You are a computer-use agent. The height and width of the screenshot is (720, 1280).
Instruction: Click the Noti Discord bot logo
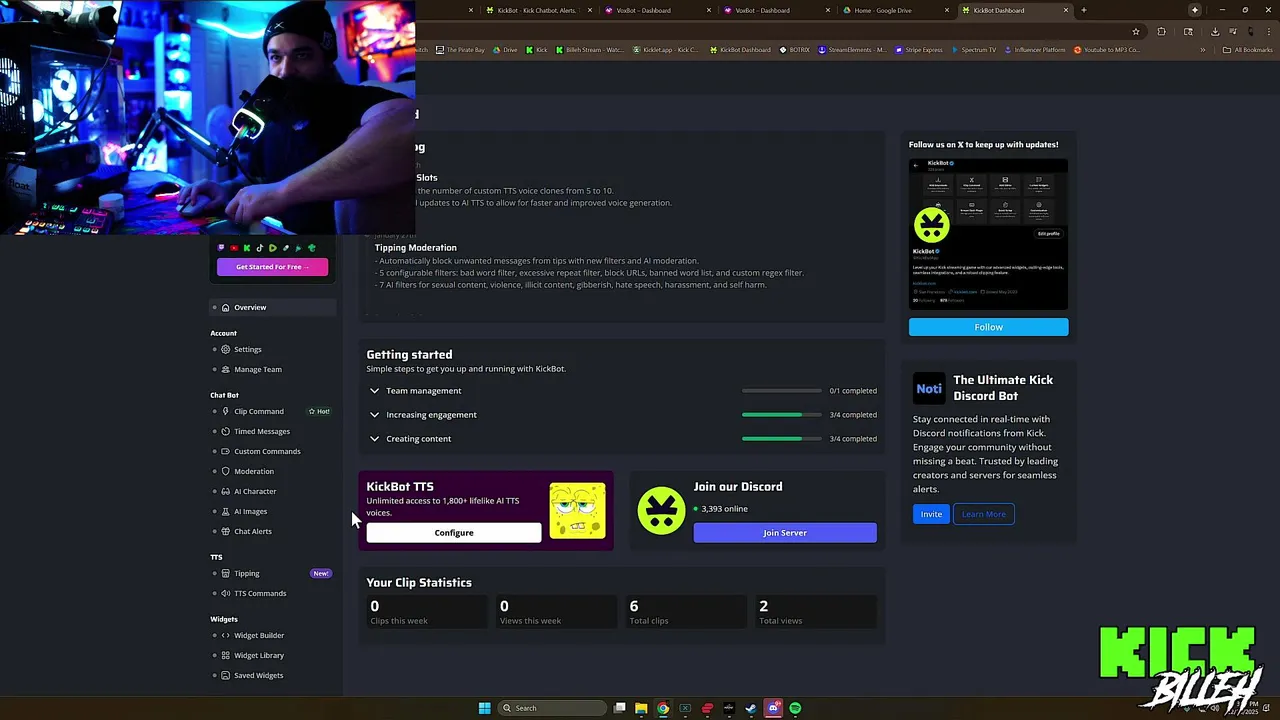point(929,388)
